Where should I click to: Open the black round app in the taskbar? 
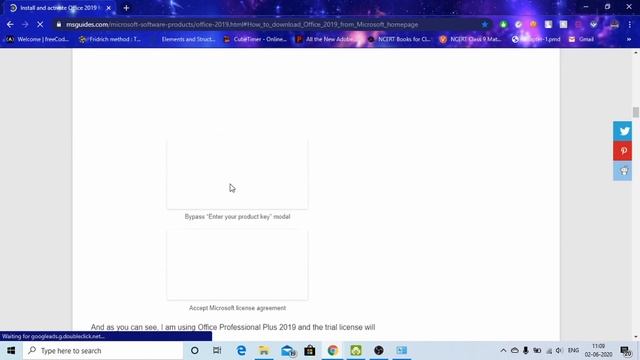[x=379, y=351]
